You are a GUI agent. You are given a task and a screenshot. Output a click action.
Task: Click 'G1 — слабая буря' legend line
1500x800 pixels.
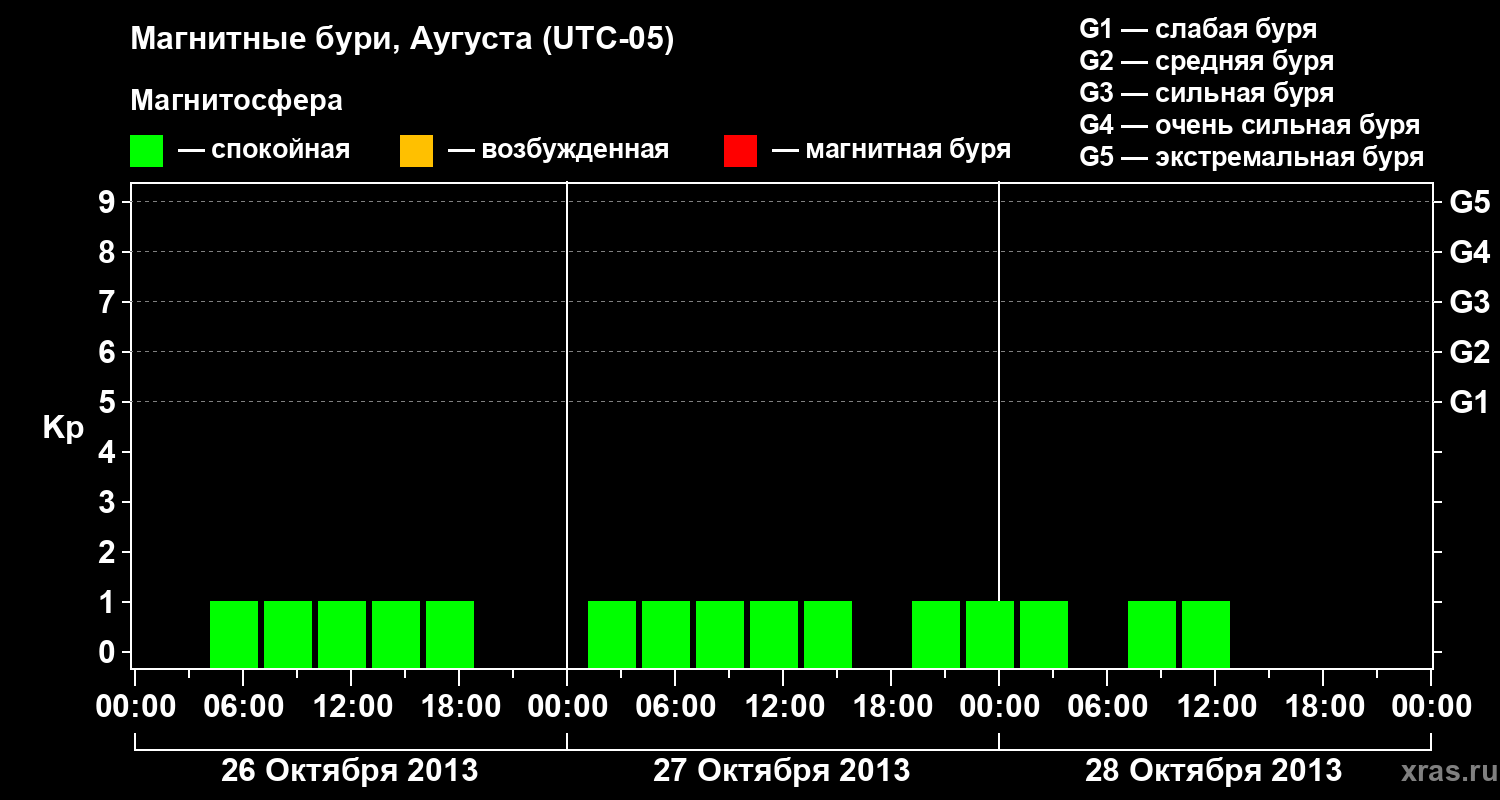pos(1198,28)
